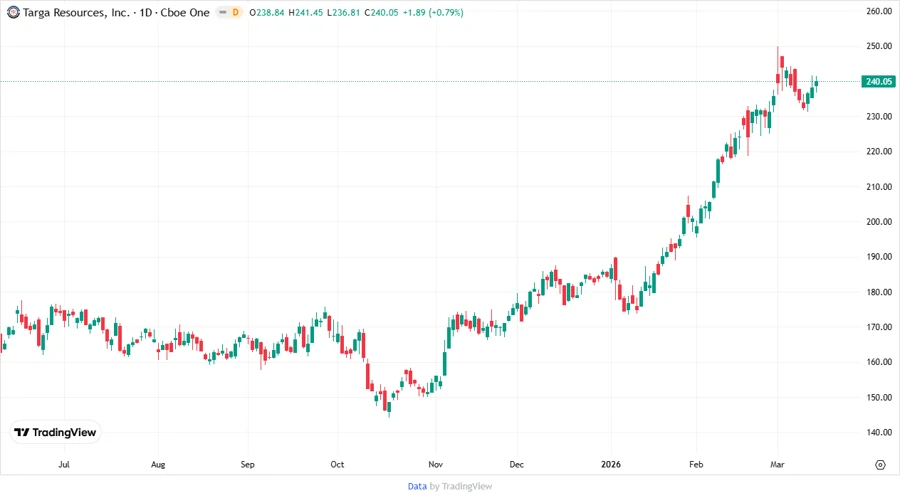Click the Feb label on time axis
The width and height of the screenshot is (900, 498).
696,464
